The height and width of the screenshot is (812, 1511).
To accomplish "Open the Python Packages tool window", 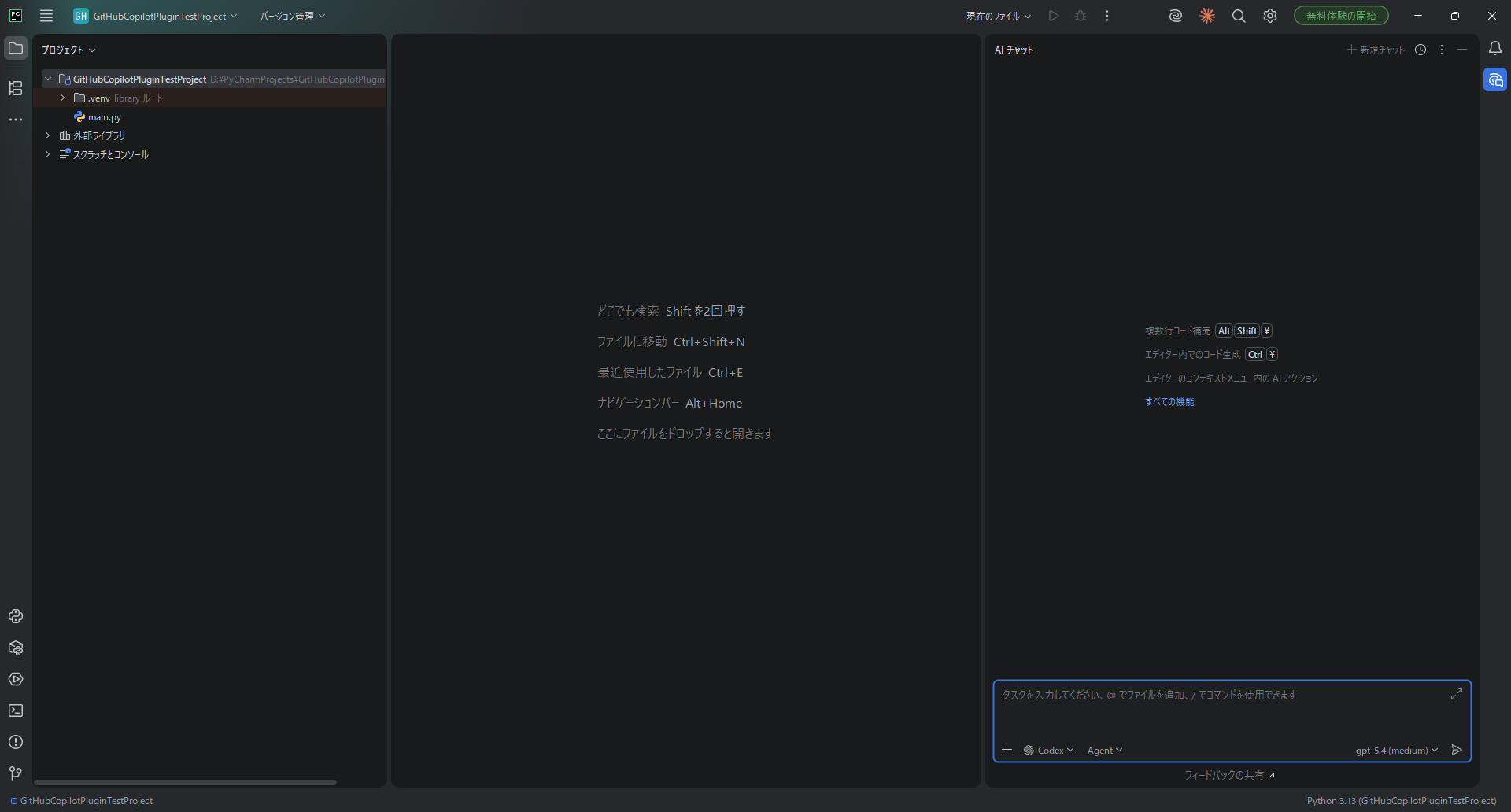I will (x=16, y=648).
